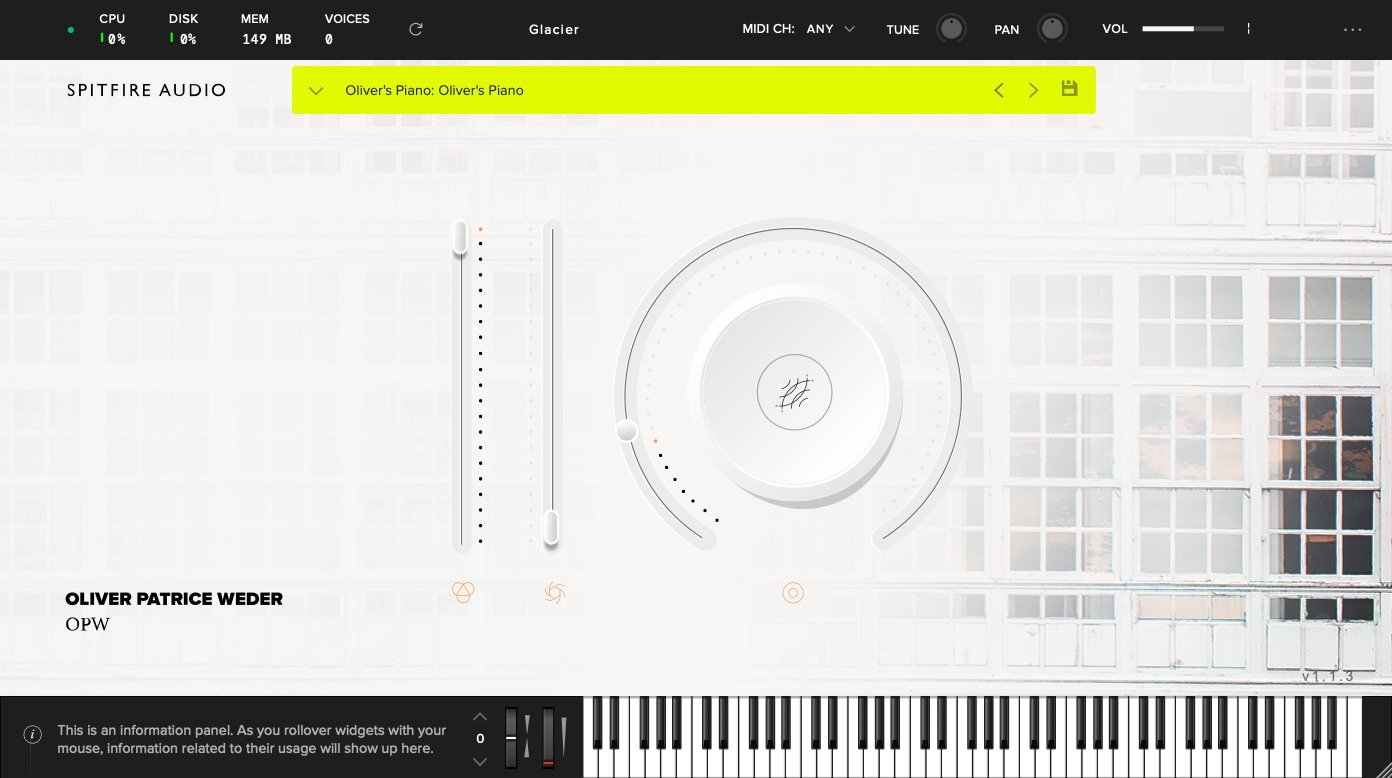Screen dimensions: 1392x778
Task: Click the mod wheel with the red marker
Action: point(548,738)
